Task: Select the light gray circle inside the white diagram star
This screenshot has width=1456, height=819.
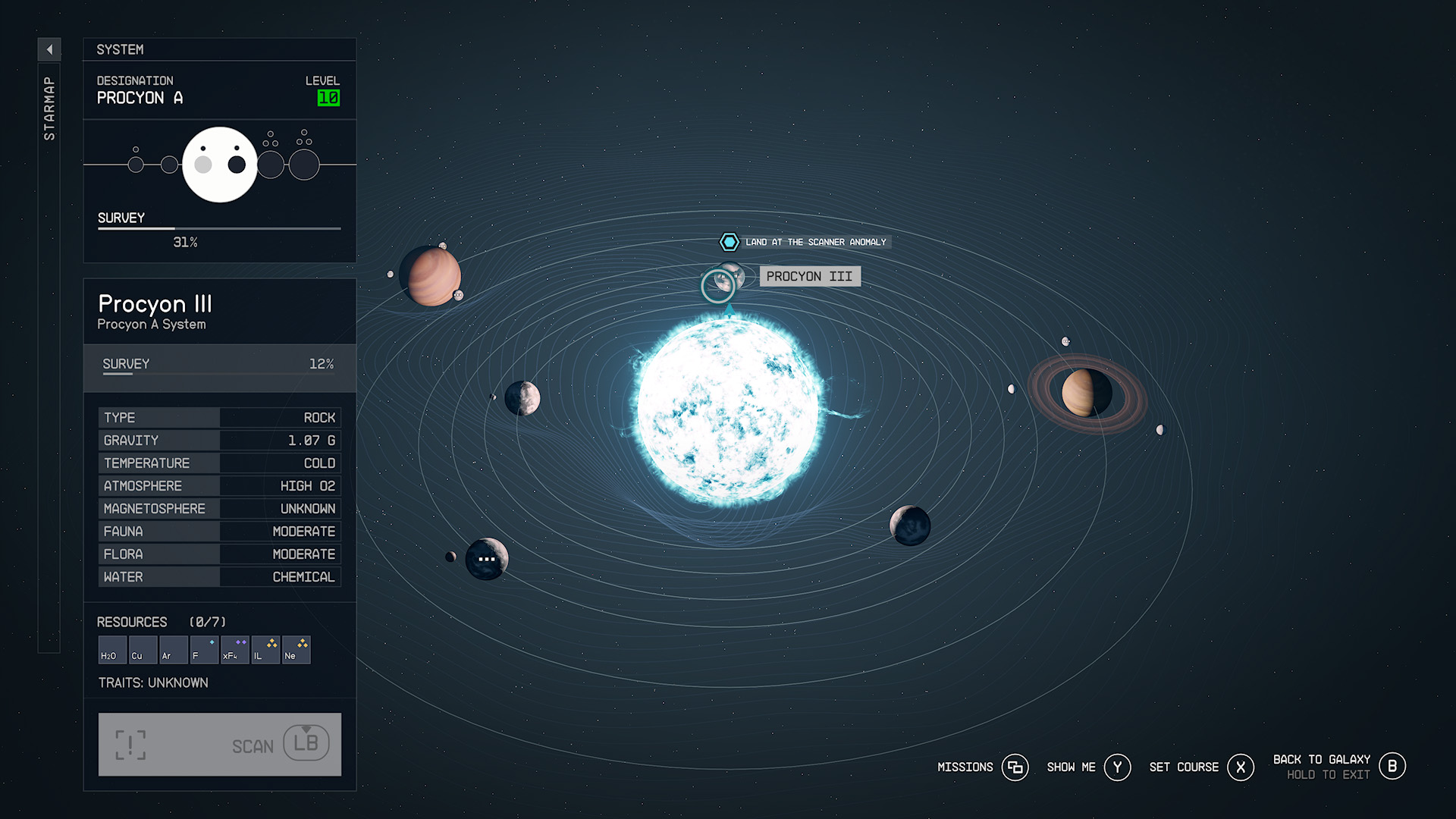Action: (x=203, y=165)
